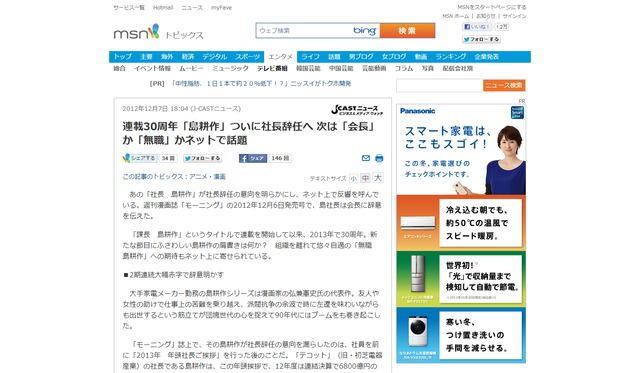Viewport: 640px width, 373px height.
Task: Open the ライフ navigation tab
Action: coord(311,57)
